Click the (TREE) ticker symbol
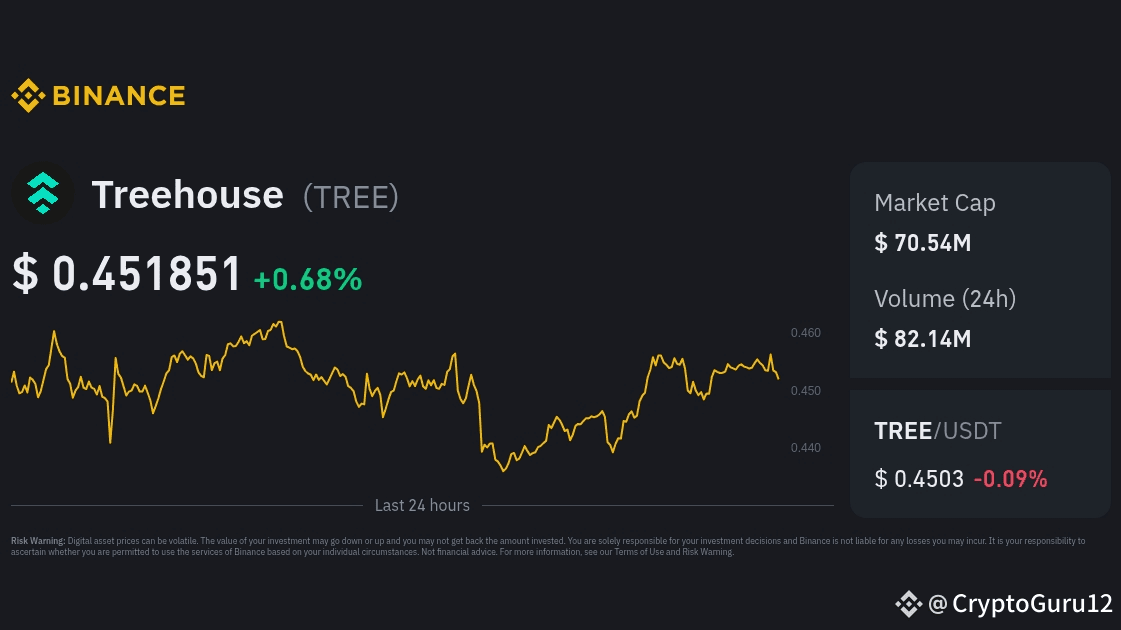Viewport: 1121px width, 630px height. [350, 197]
